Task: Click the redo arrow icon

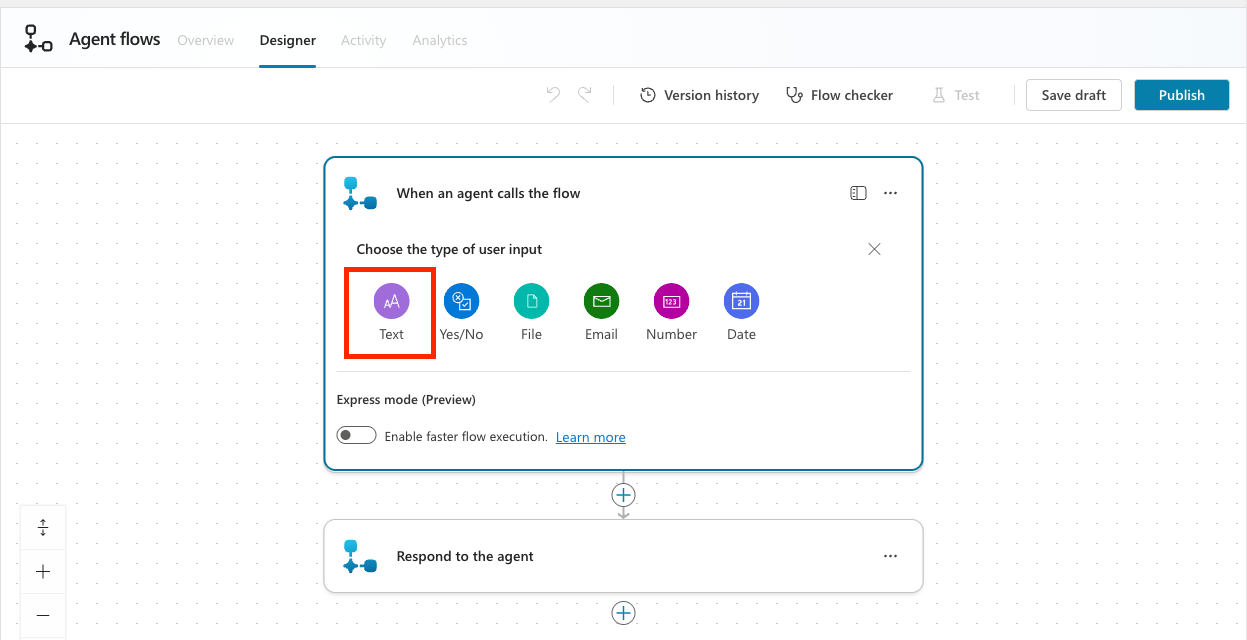Action: [585, 95]
